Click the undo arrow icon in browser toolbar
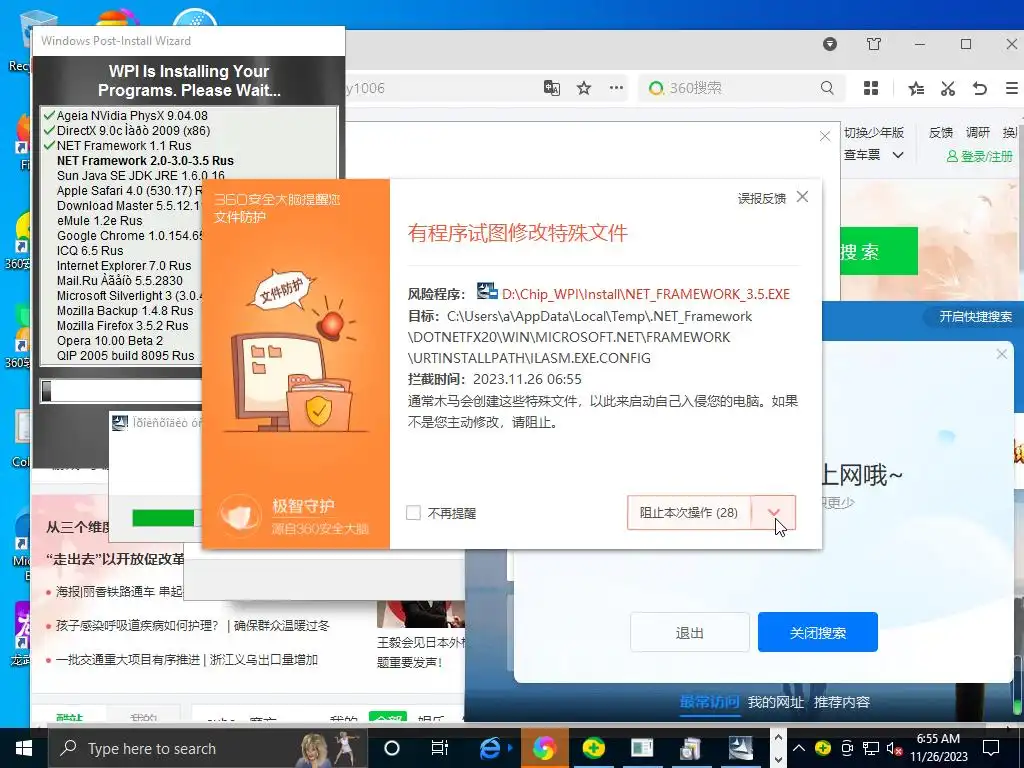Image resolution: width=1024 pixels, height=768 pixels. [x=980, y=88]
